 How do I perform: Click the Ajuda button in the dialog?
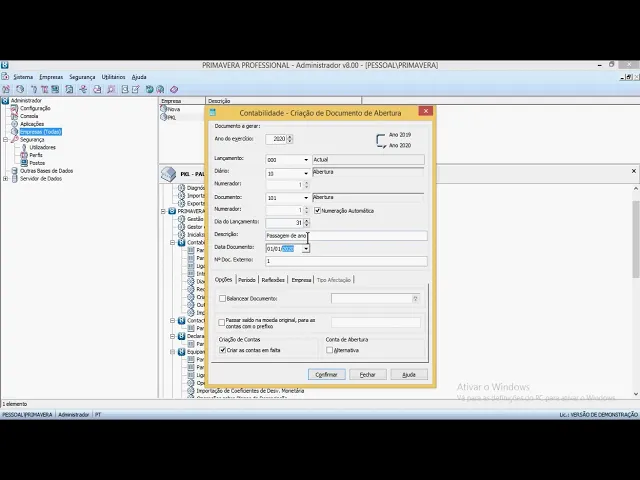tap(409, 374)
